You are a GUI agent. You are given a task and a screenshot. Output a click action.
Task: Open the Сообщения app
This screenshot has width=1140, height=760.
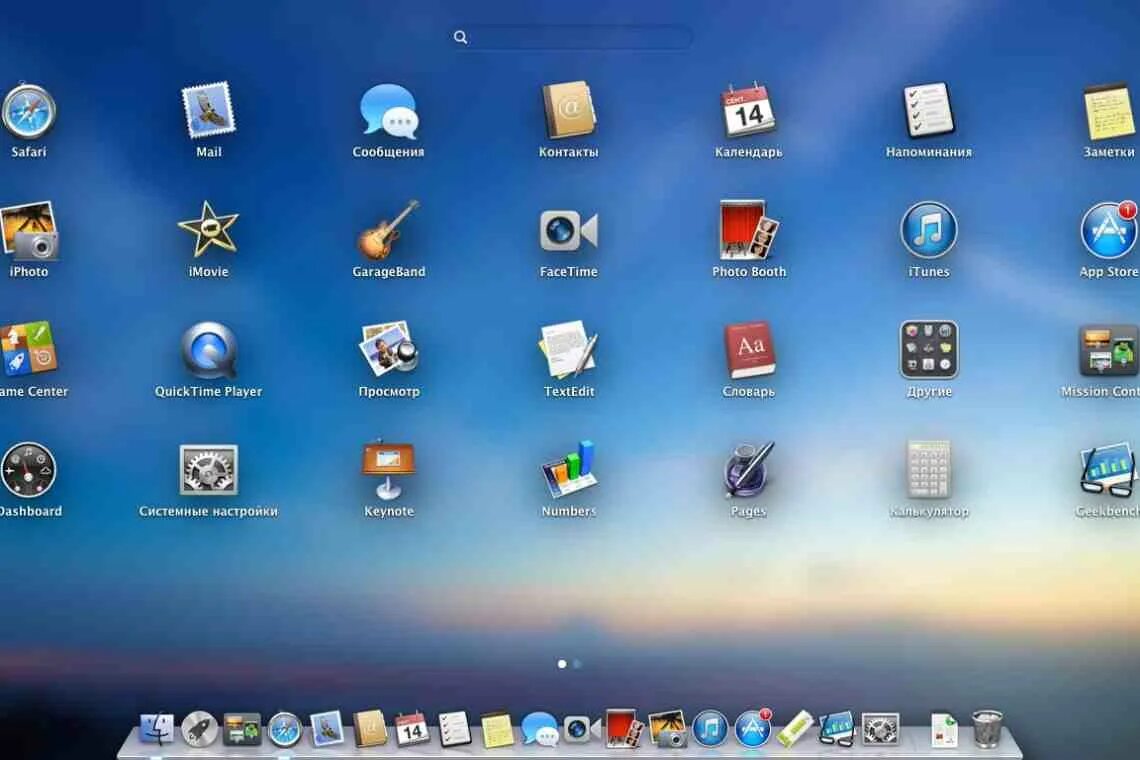388,111
